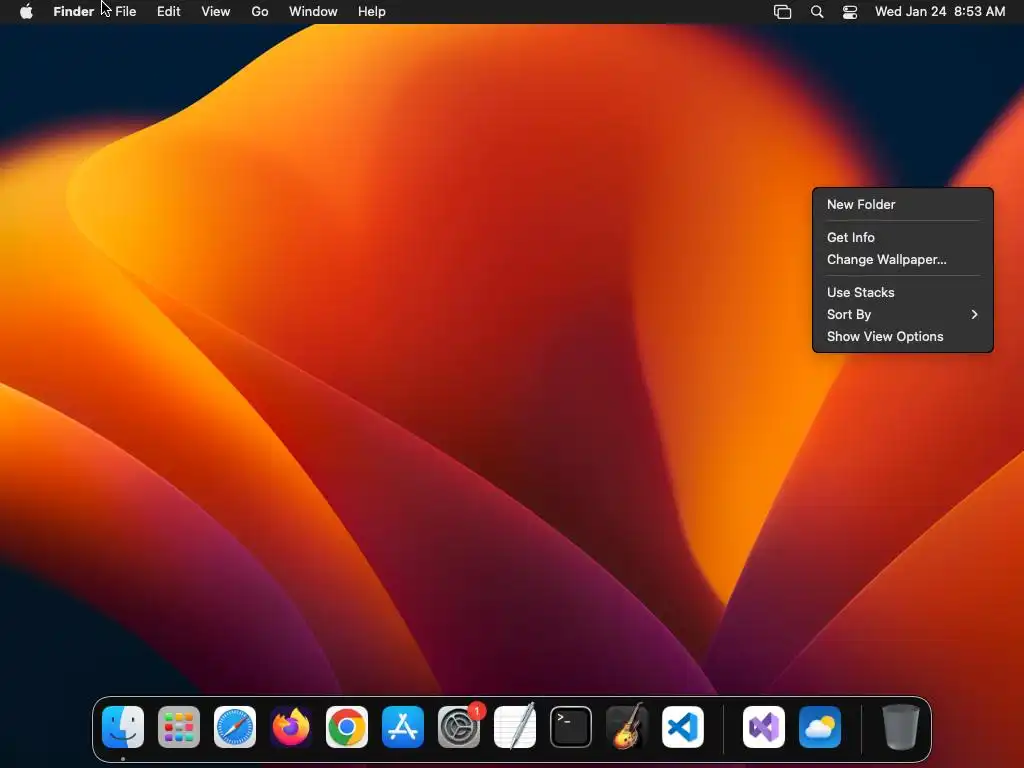Select Show View Options
Image resolution: width=1024 pixels, height=768 pixels.
click(x=903, y=336)
